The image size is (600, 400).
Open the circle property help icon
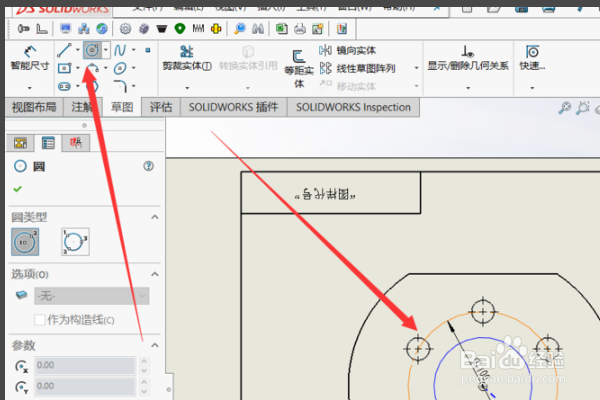pyautogui.click(x=148, y=166)
